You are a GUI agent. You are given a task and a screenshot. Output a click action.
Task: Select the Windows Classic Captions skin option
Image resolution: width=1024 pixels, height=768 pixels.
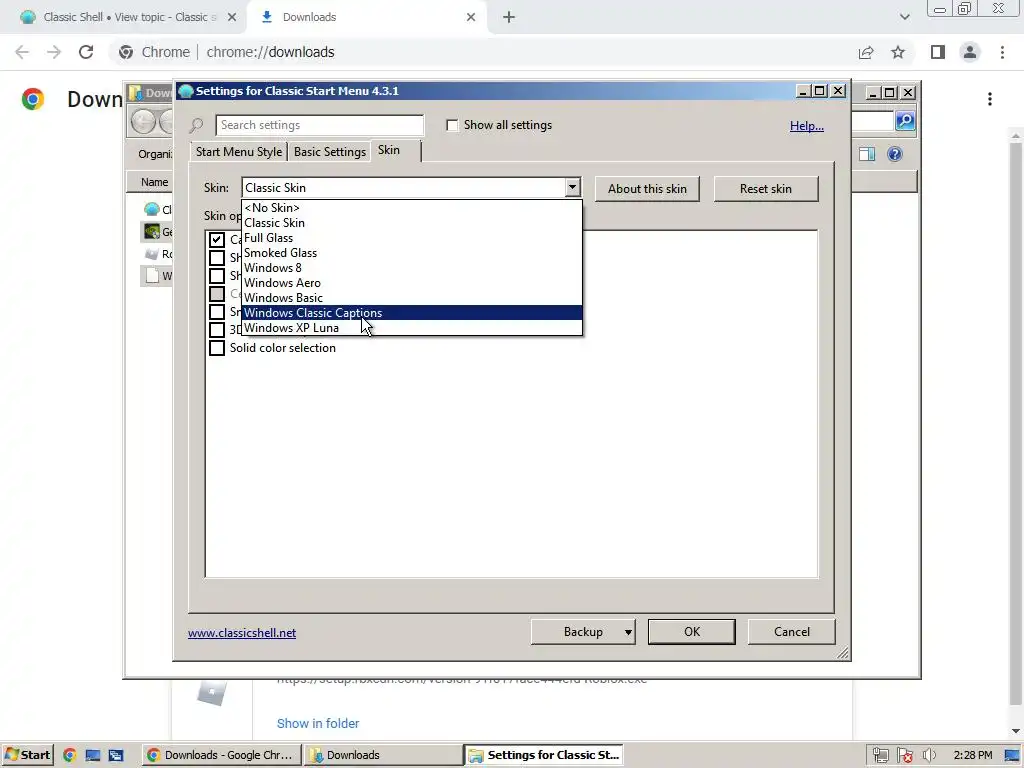411,313
